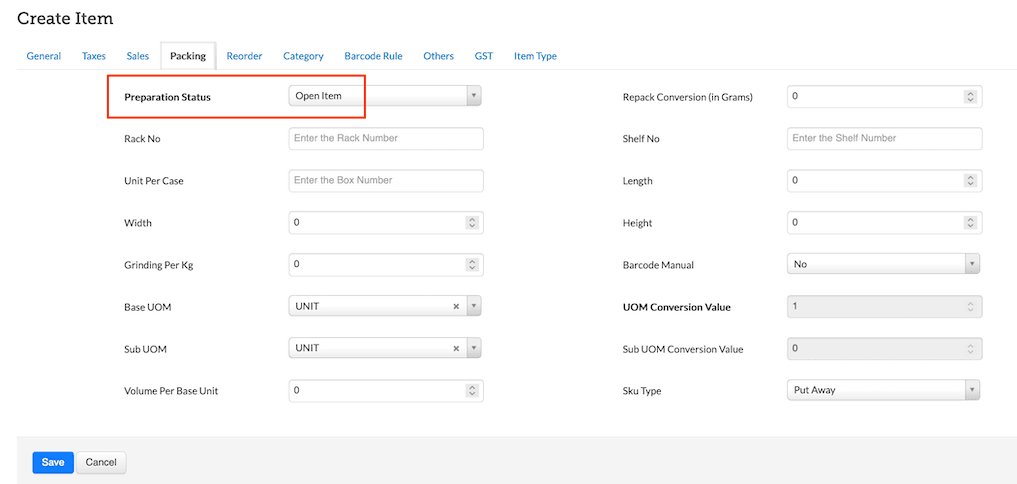Click into the Shelf No field

click(x=884, y=138)
